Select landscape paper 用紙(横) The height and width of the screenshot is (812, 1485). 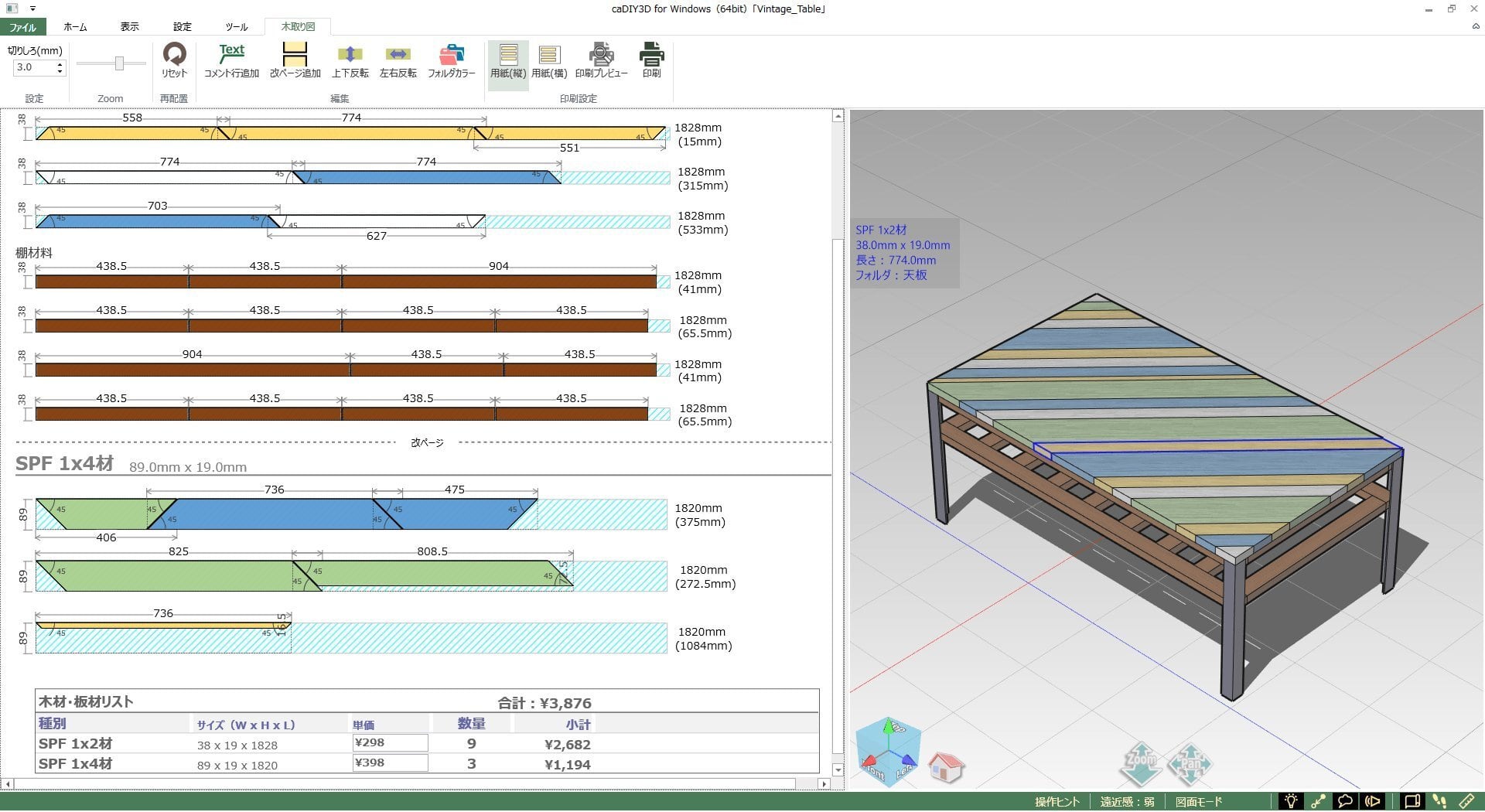[x=549, y=60]
